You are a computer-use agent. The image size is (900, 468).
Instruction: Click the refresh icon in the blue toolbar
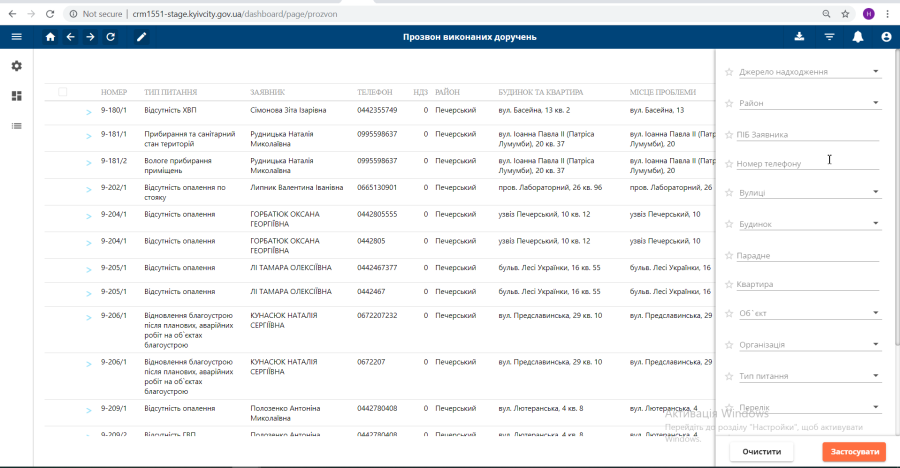coord(110,37)
